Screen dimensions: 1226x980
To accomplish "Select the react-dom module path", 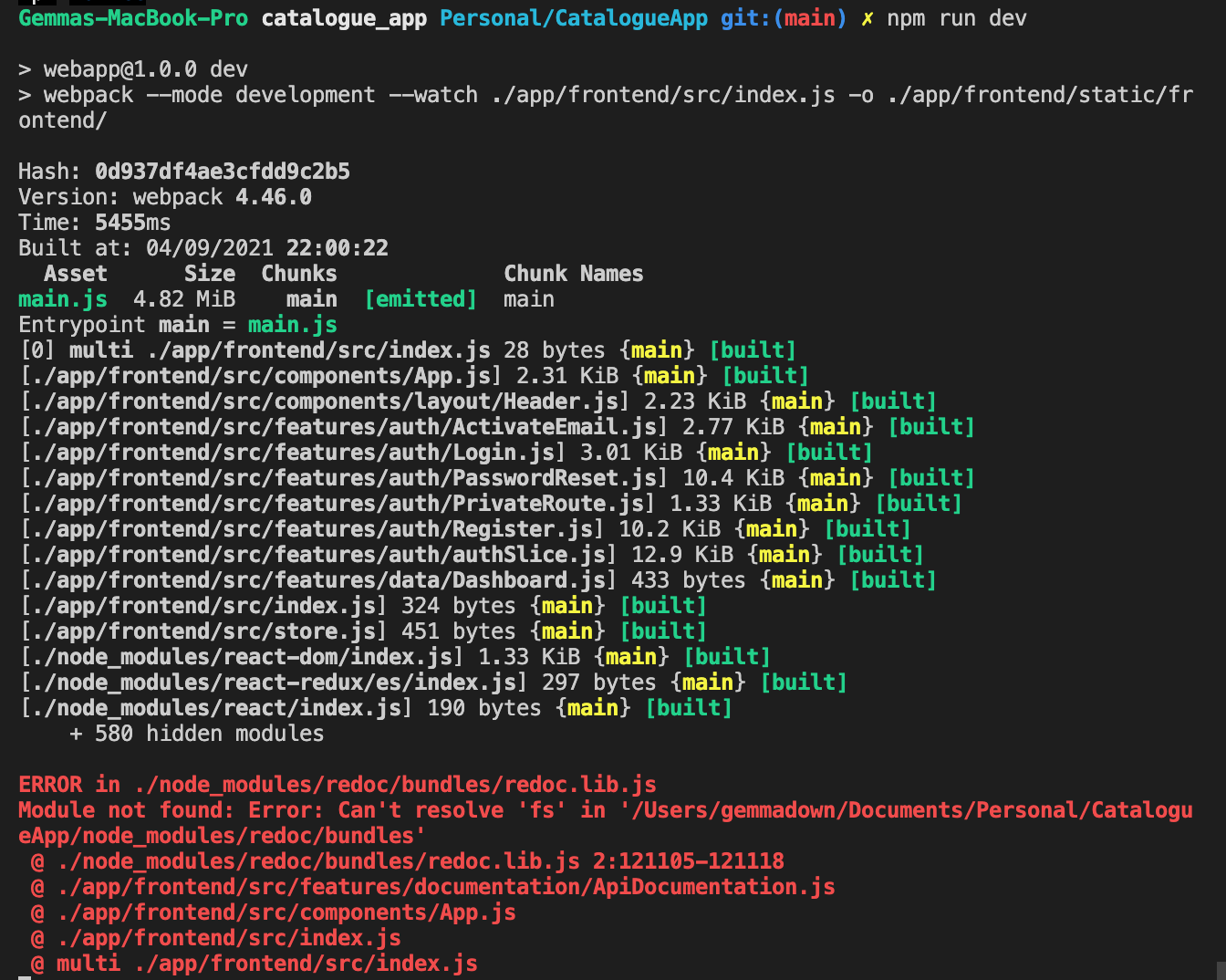I will pyautogui.click(x=237, y=656).
